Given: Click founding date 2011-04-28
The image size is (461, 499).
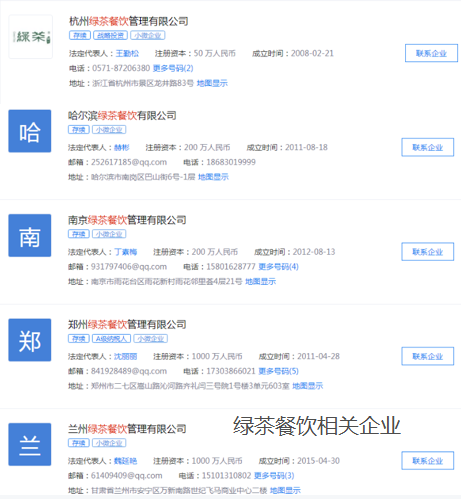Looking at the screenshot, I should [318, 356].
